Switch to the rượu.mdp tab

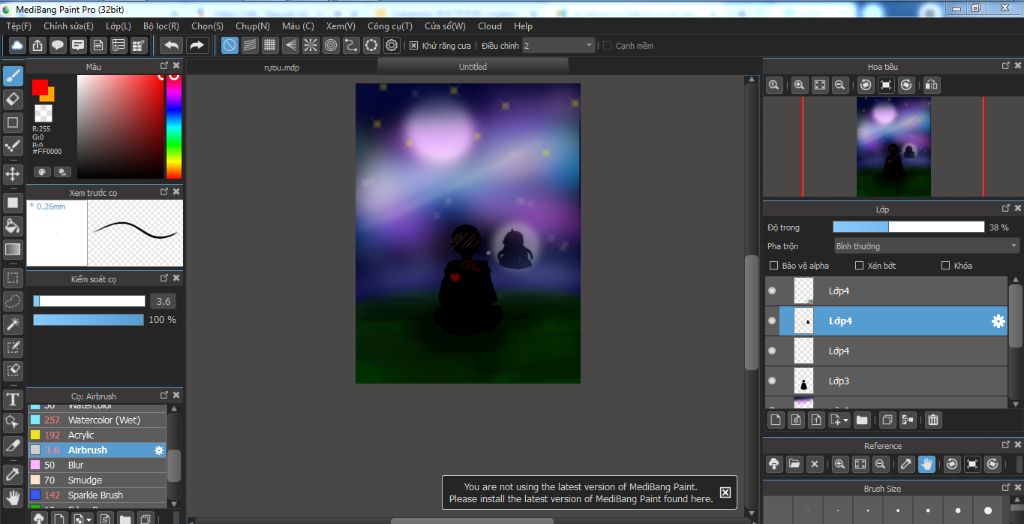pos(281,68)
